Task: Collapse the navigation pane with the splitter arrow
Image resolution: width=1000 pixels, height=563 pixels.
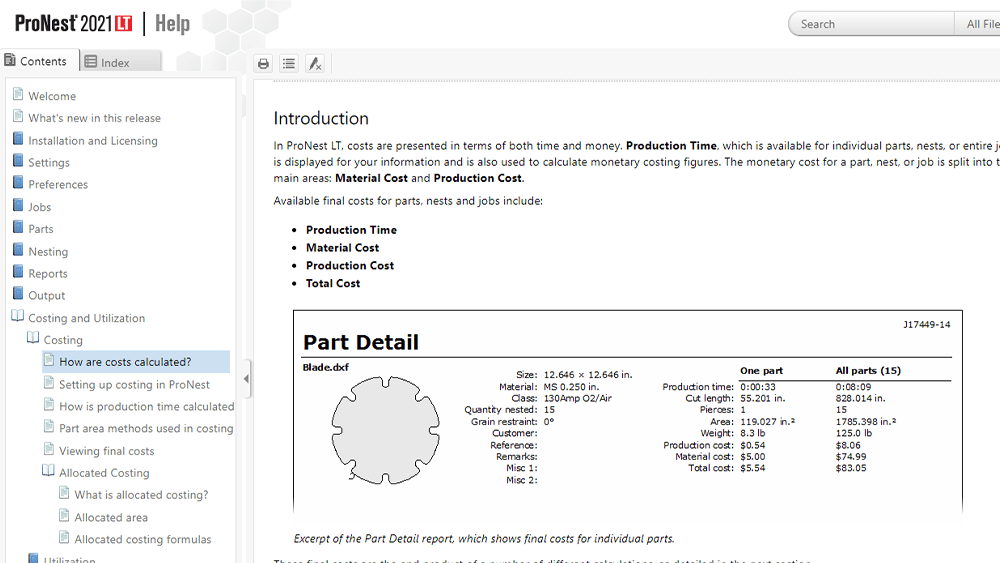Action: [246, 378]
